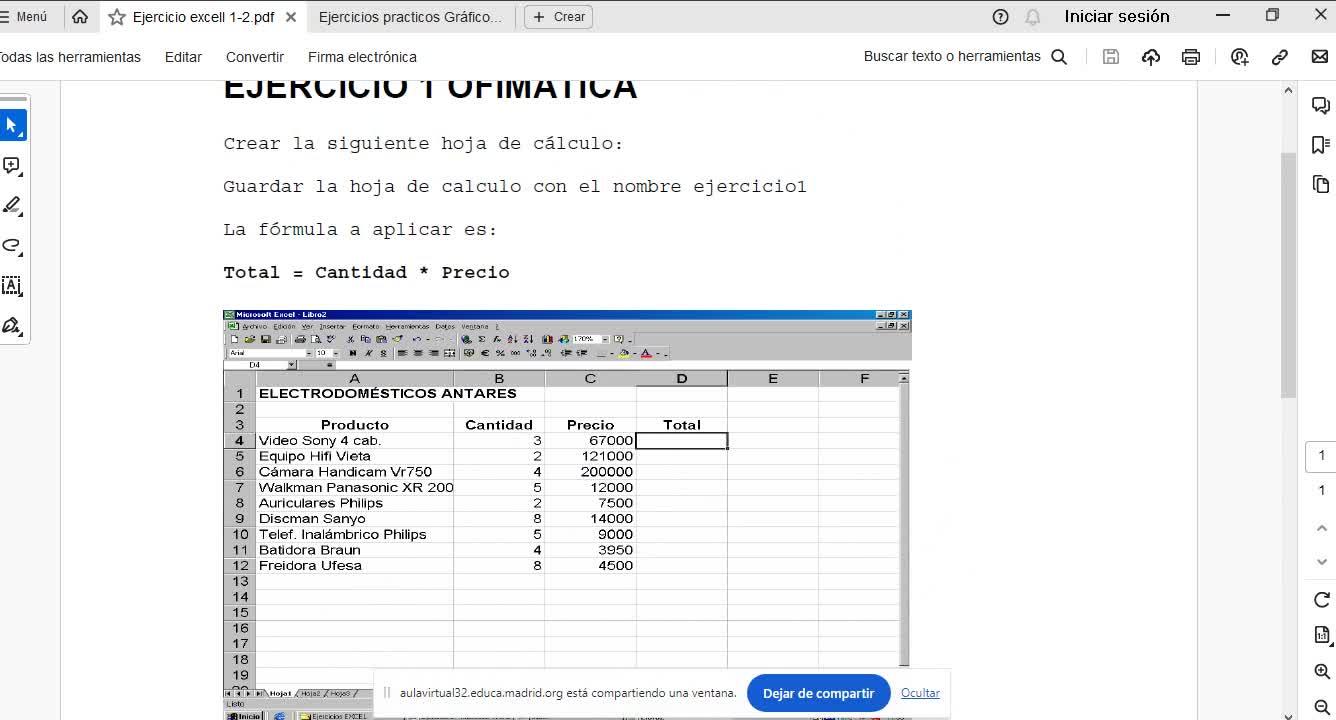The height and width of the screenshot is (720, 1336).
Task: Zoom out with the minus magnifier
Action: coord(1321,707)
